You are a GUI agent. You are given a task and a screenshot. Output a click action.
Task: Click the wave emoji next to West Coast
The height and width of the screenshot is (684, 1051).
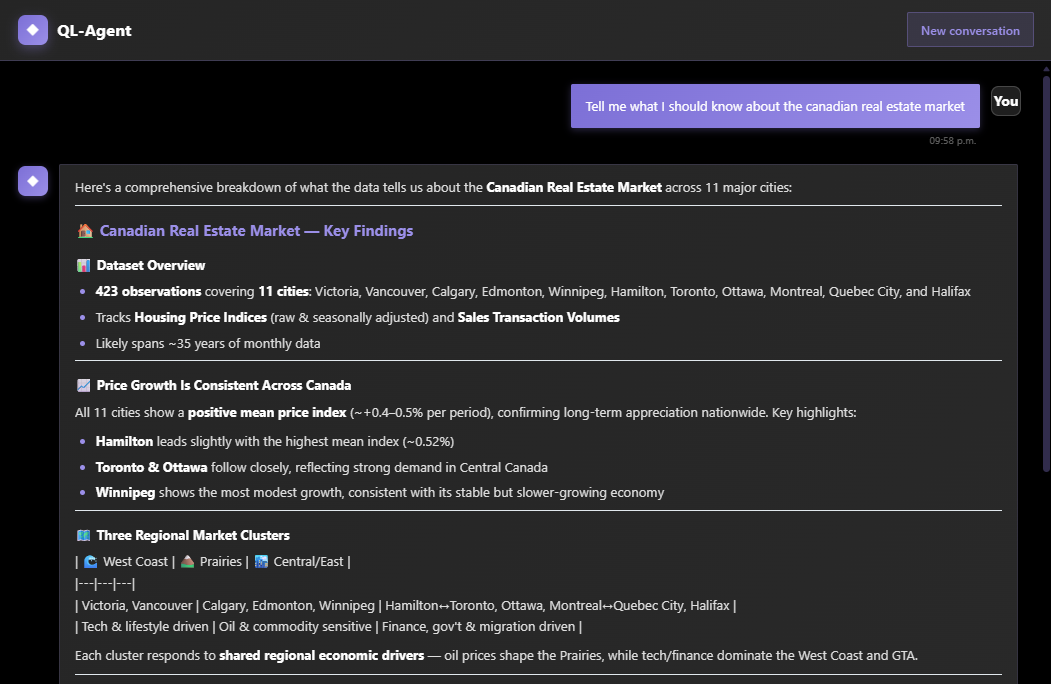coord(91,562)
